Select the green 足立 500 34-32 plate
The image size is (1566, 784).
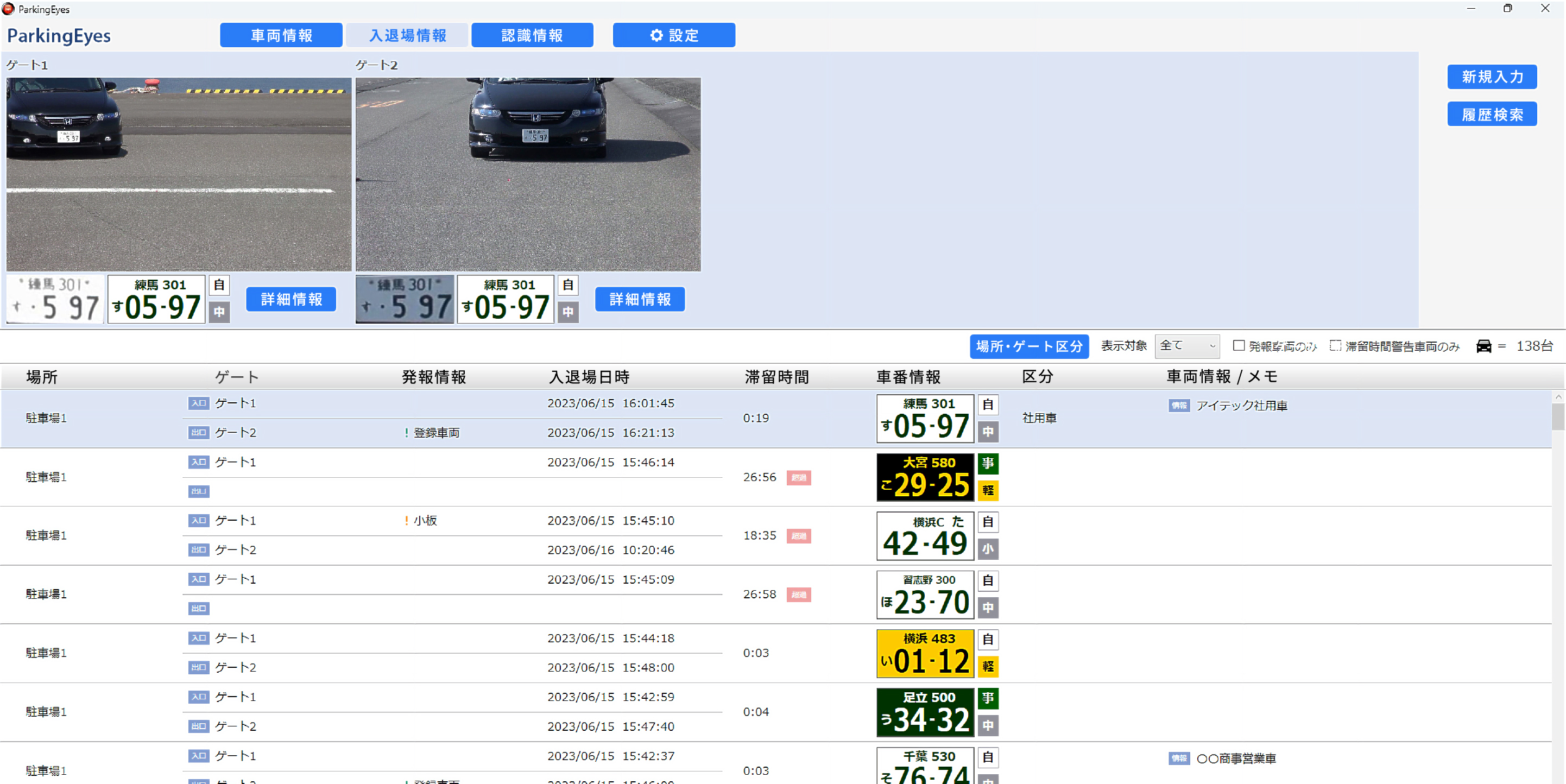pyautogui.click(x=925, y=712)
